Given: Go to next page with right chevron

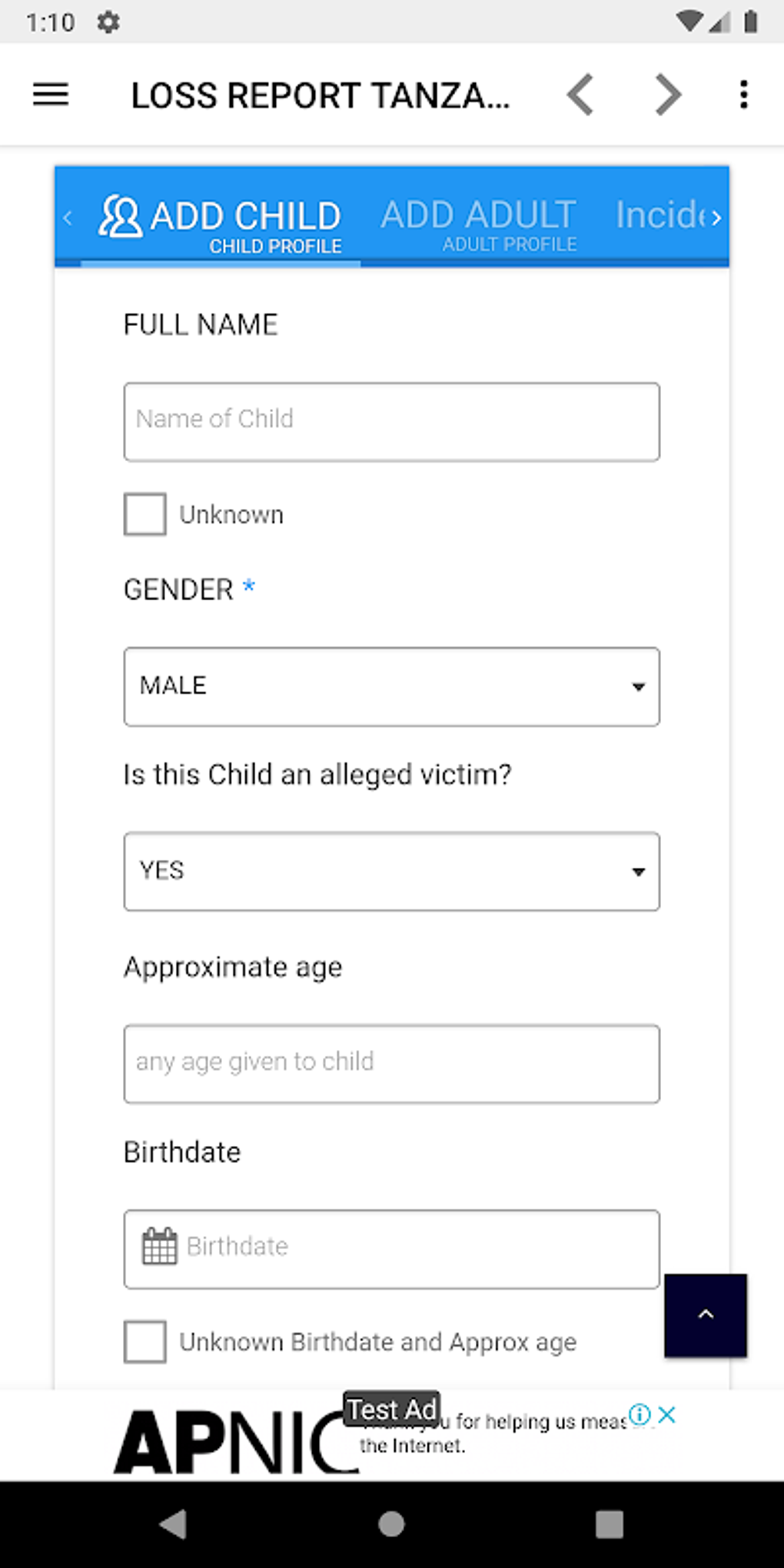Looking at the screenshot, I should (668, 95).
